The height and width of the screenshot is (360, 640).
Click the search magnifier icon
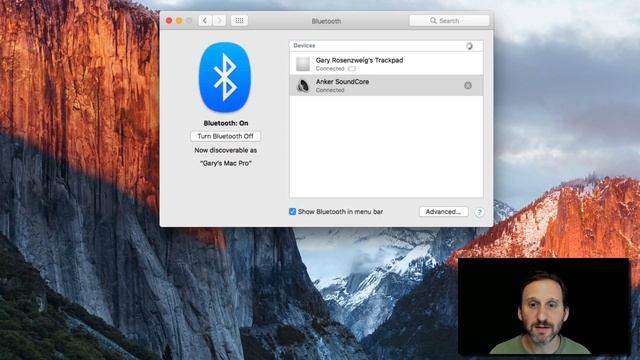click(x=433, y=20)
